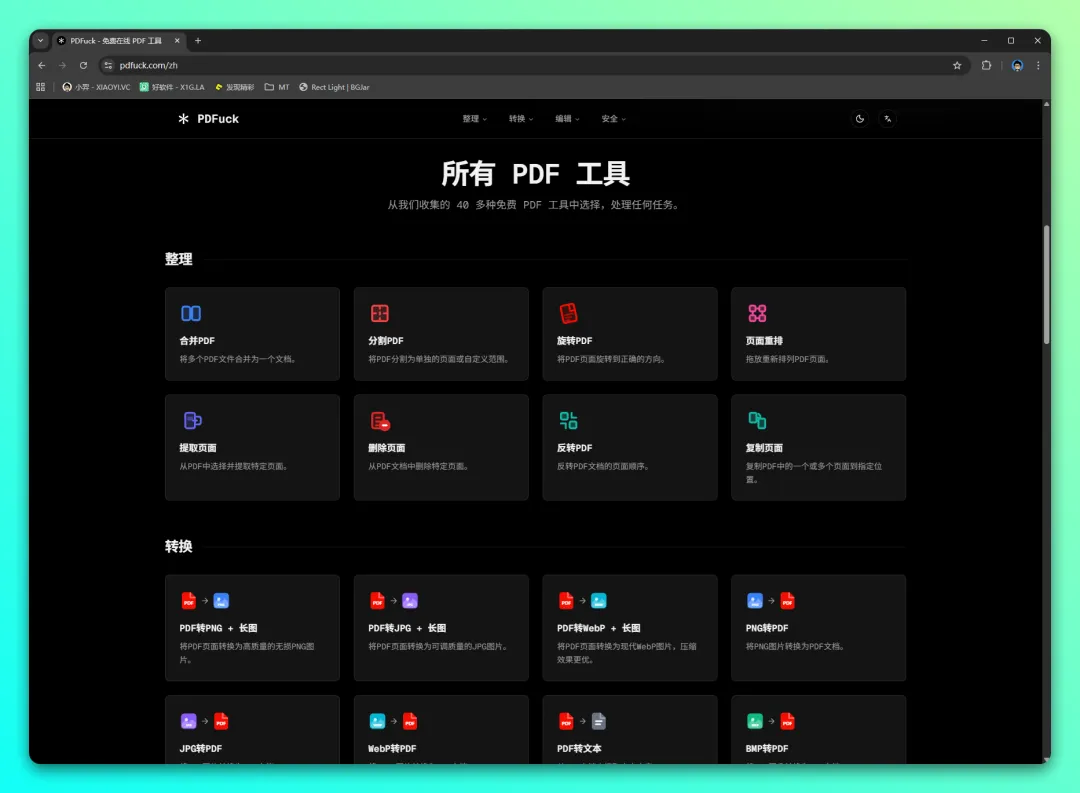
Task: Expand the 编辑 navigation dropdown
Action: tap(567, 119)
